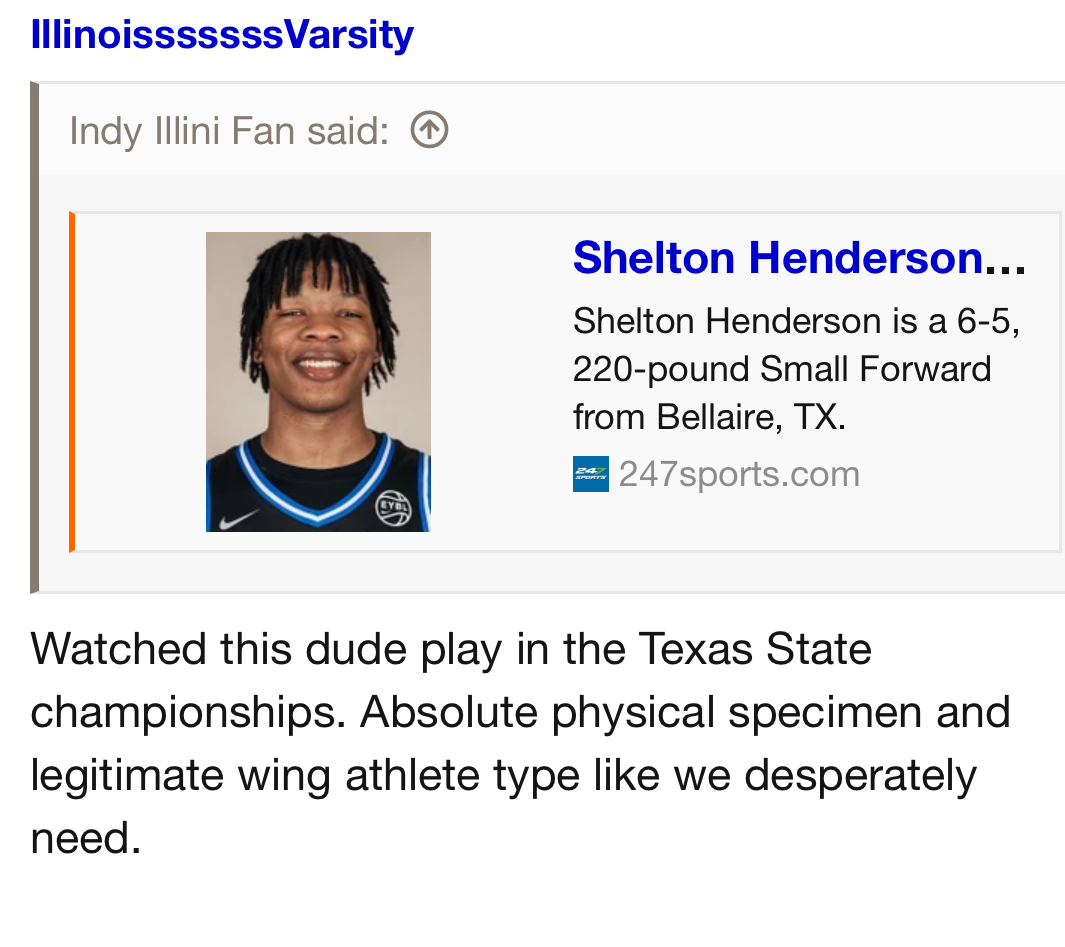Click the up-arrow icon beside quote attribution
This screenshot has width=1065, height=947.
click(x=429, y=130)
